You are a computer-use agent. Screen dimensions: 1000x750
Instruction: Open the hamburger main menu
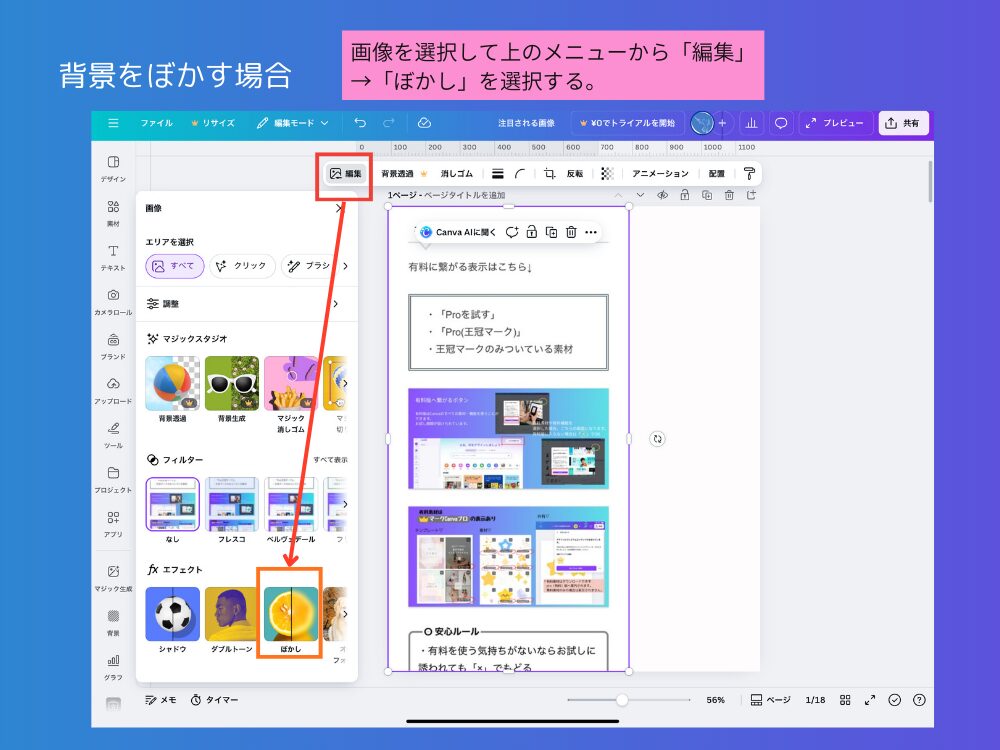point(113,123)
